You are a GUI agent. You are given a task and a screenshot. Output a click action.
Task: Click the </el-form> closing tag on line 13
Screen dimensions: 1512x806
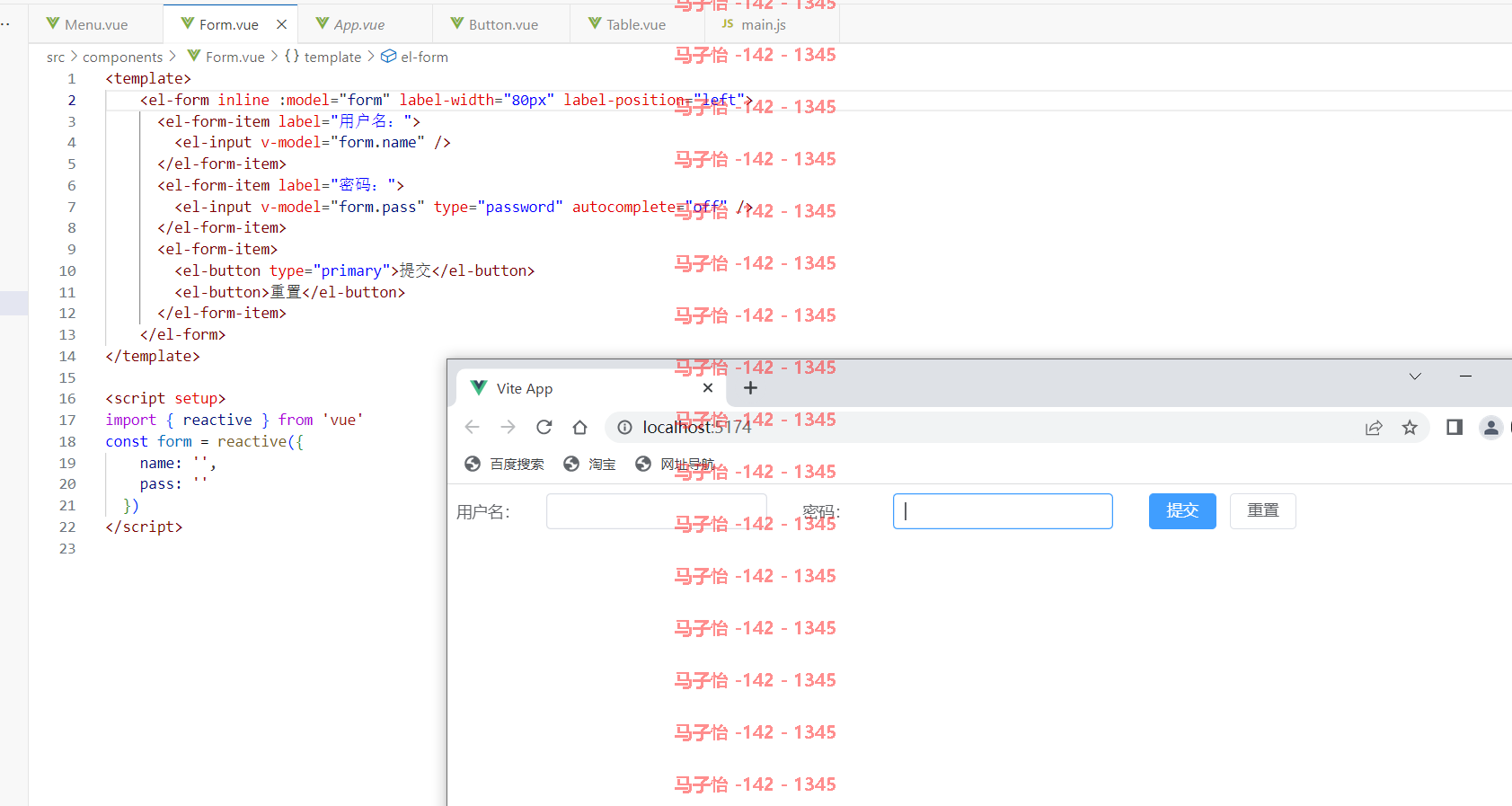pyautogui.click(x=182, y=334)
